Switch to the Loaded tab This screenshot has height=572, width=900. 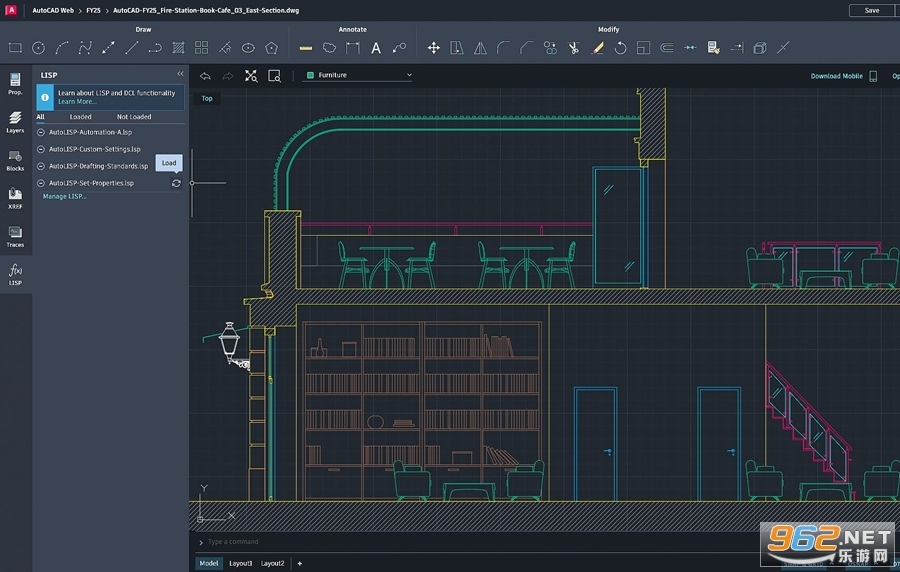[80, 116]
